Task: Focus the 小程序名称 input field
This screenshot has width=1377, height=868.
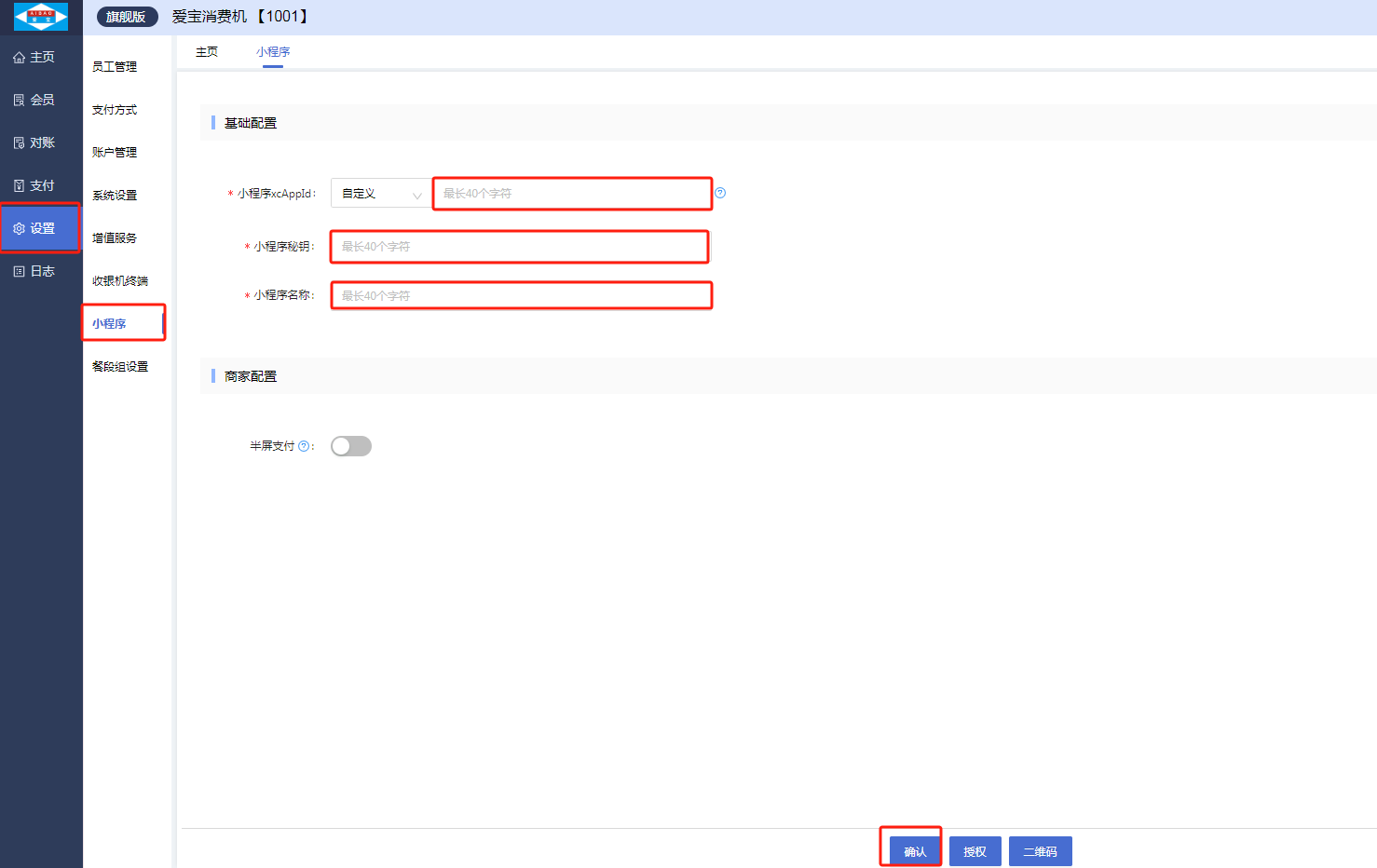Action: tap(521, 296)
